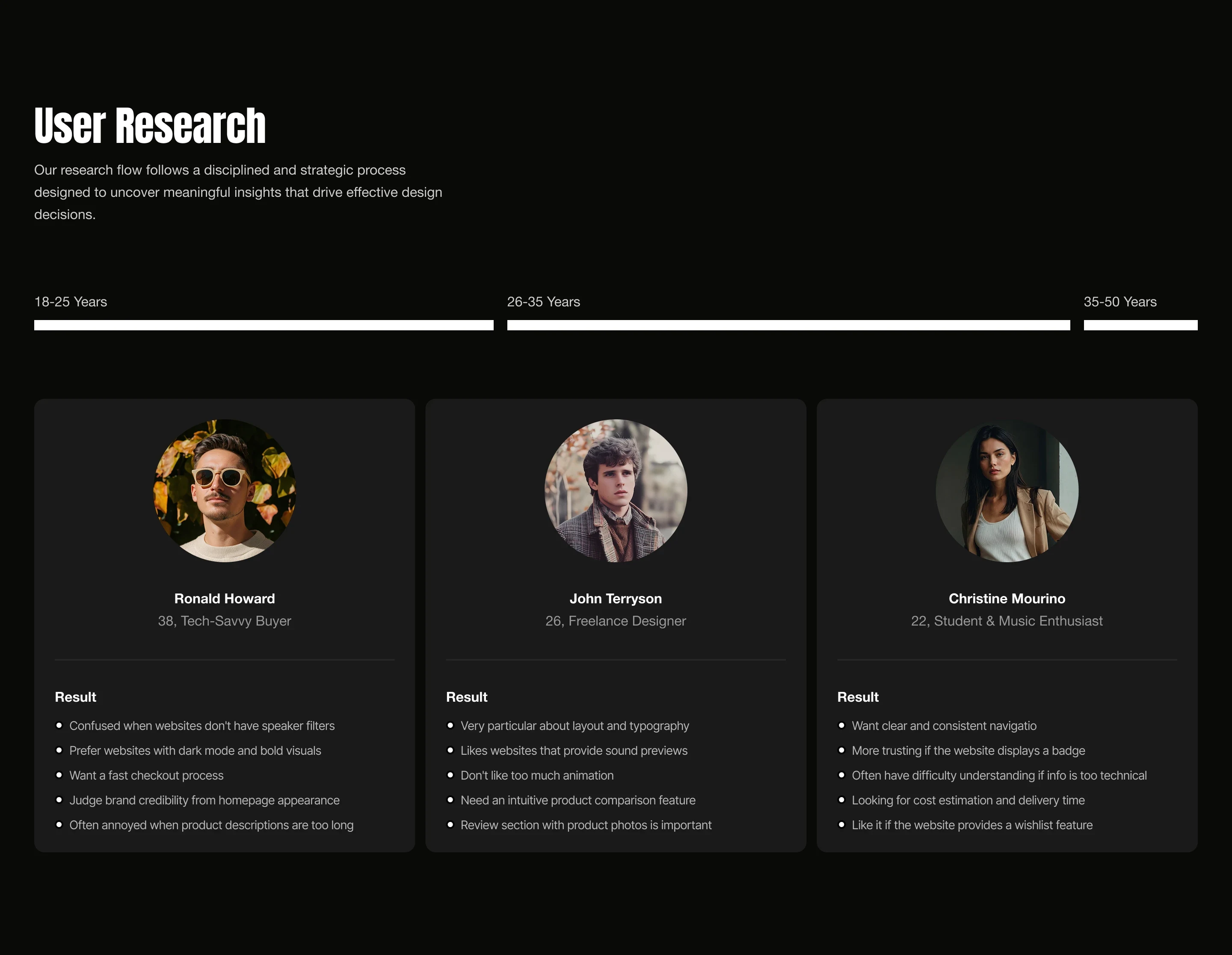Image resolution: width=1232 pixels, height=955 pixels.
Task: Click 'Need an intuitive product comparison feature'
Action: [x=577, y=801]
